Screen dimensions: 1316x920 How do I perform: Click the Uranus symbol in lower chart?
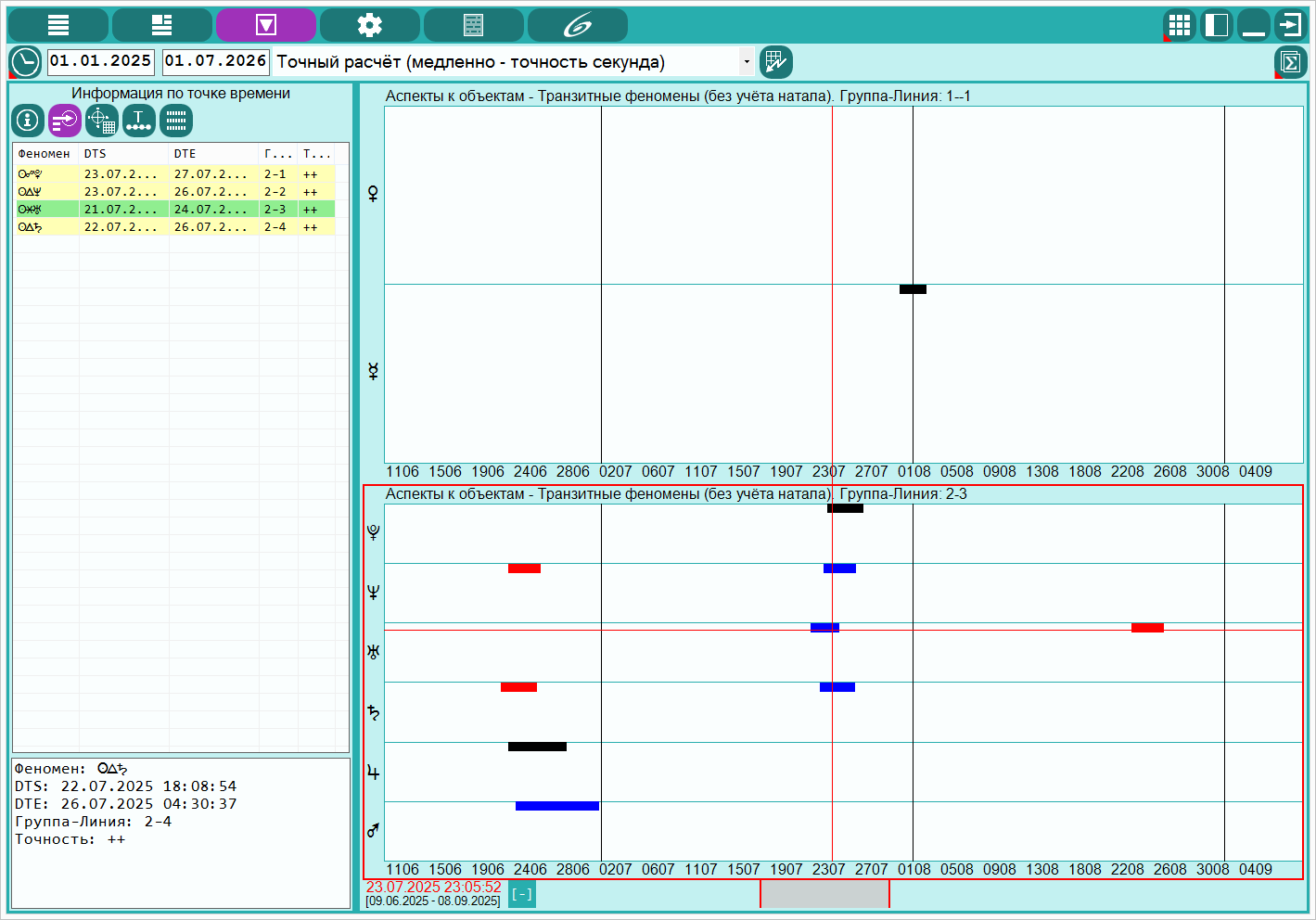tap(373, 652)
